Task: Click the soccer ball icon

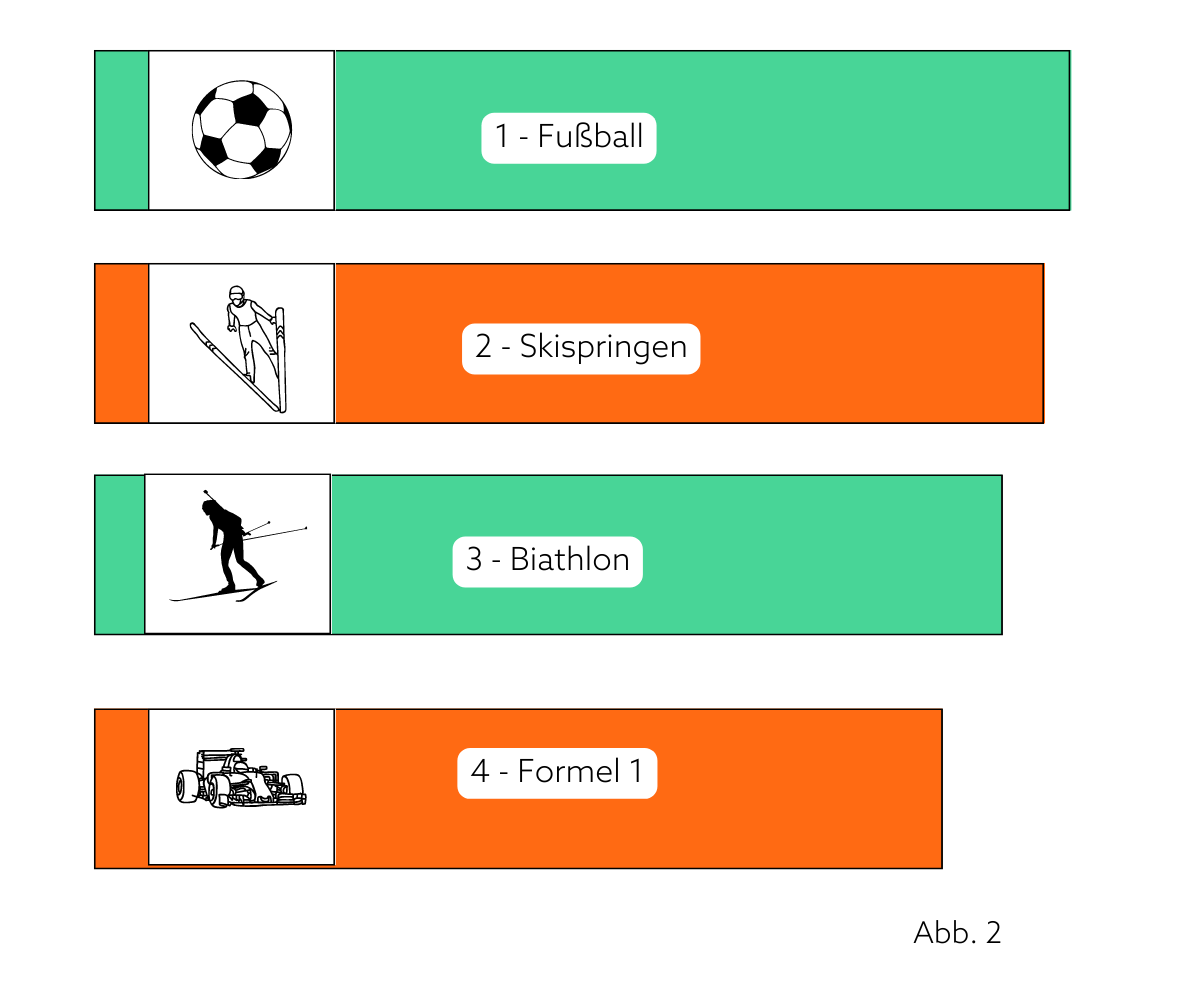Action: click(x=242, y=130)
